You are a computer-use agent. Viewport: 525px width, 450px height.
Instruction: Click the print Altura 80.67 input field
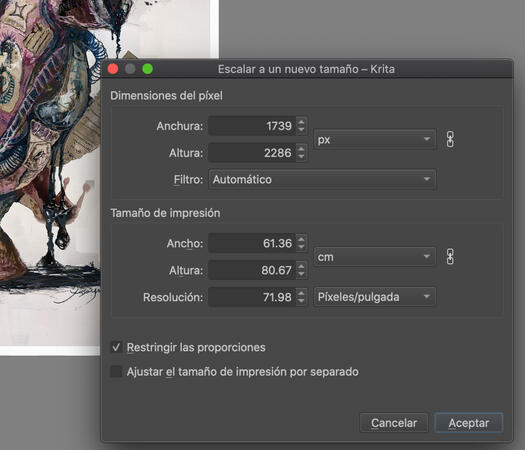[252, 270]
